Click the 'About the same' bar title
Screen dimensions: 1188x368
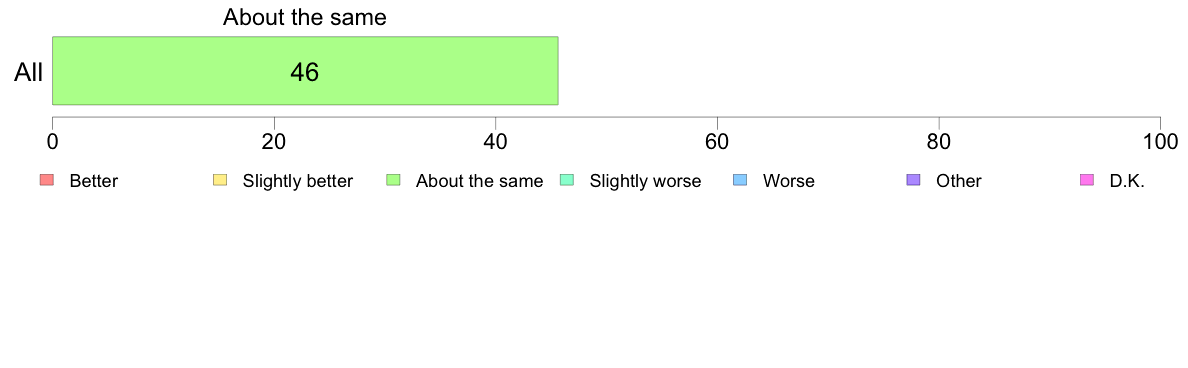pos(305,17)
